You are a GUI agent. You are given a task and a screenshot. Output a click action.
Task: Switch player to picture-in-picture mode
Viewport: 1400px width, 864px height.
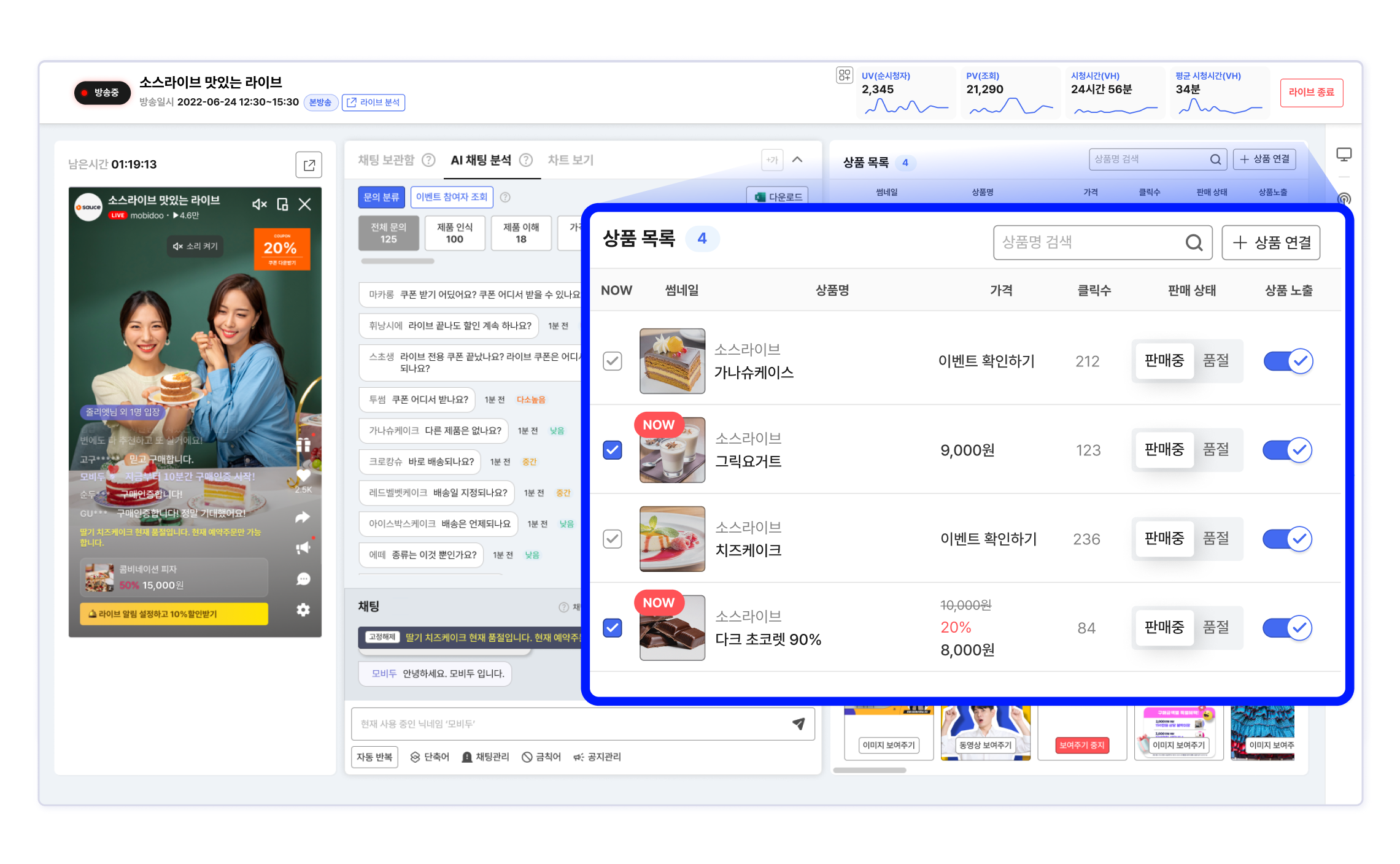(282, 204)
